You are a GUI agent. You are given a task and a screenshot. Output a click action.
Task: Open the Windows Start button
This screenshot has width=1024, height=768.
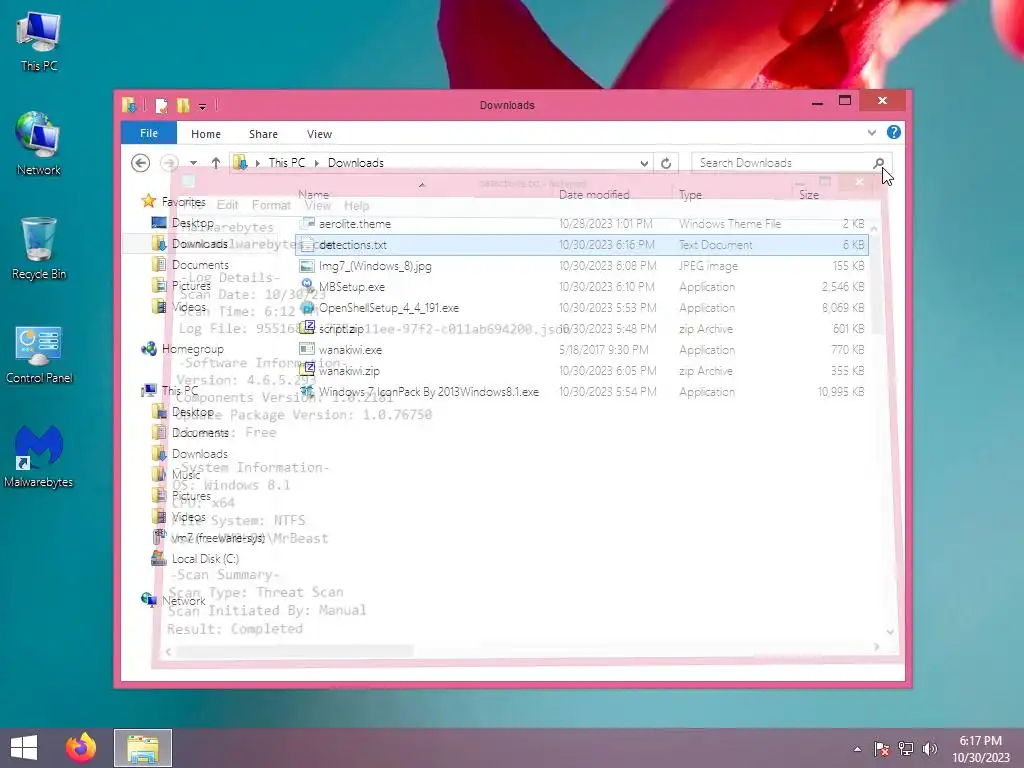(x=24, y=748)
